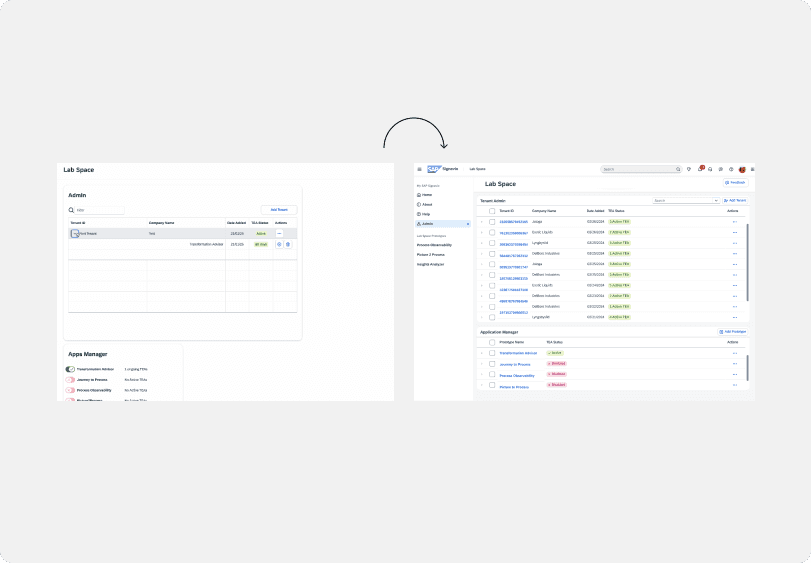This screenshot has height=563, width=811.
Task: Expand the Journey to Process prototype row
Action: [482, 364]
